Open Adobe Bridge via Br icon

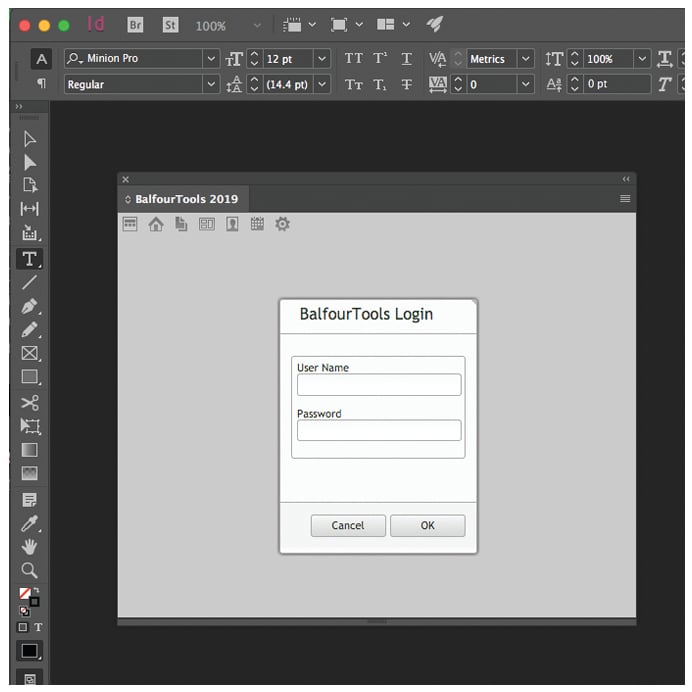[136, 25]
